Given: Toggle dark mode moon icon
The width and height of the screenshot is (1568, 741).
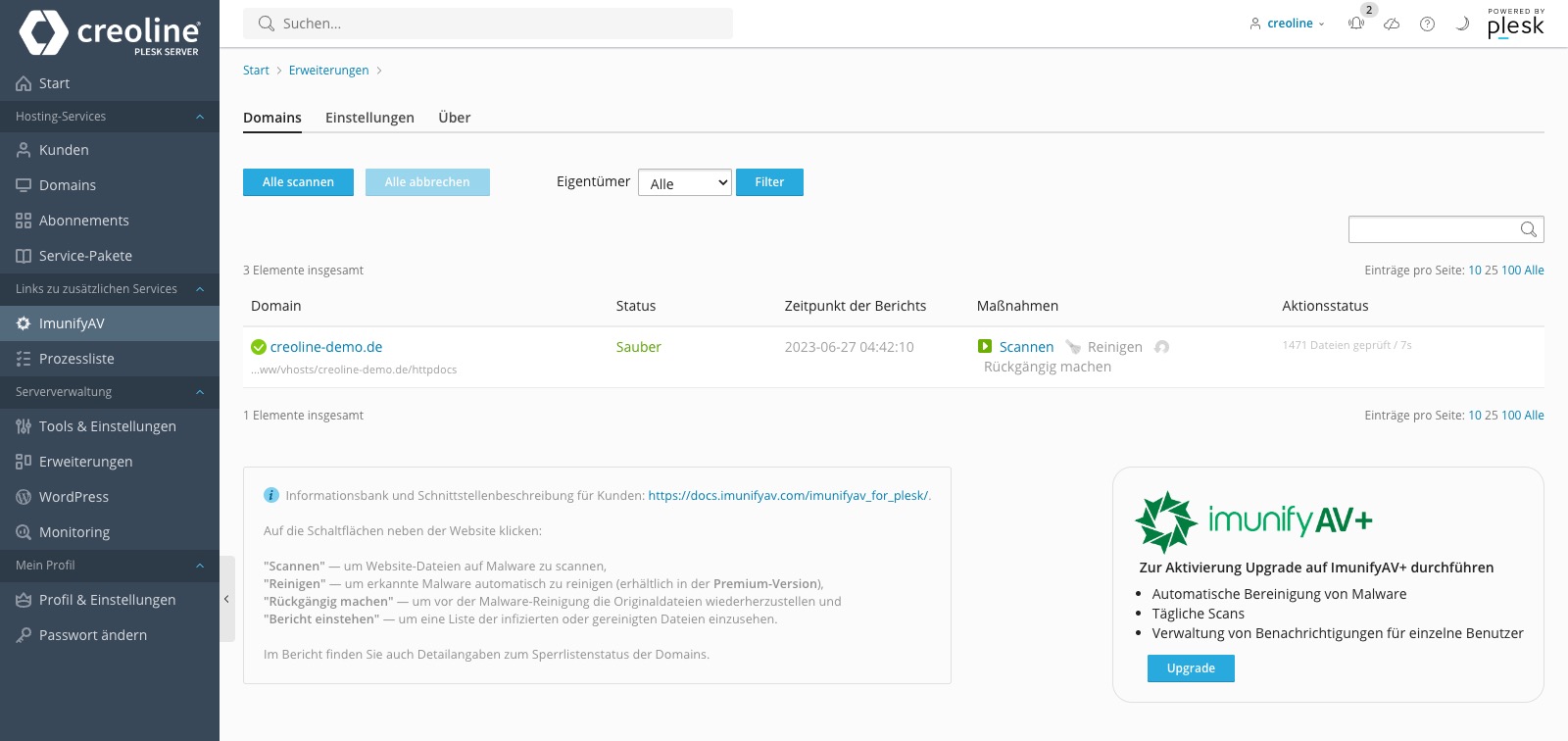Looking at the screenshot, I should coord(1462,24).
